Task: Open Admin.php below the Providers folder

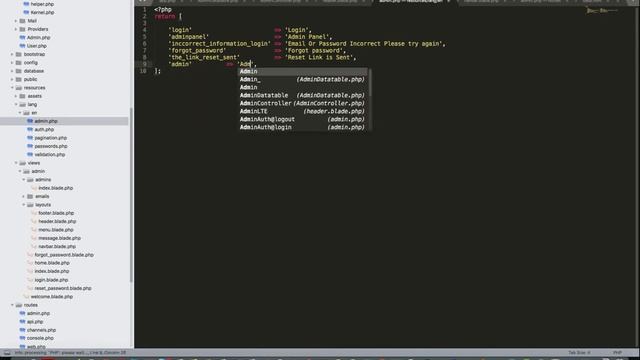Action: [x=38, y=38]
